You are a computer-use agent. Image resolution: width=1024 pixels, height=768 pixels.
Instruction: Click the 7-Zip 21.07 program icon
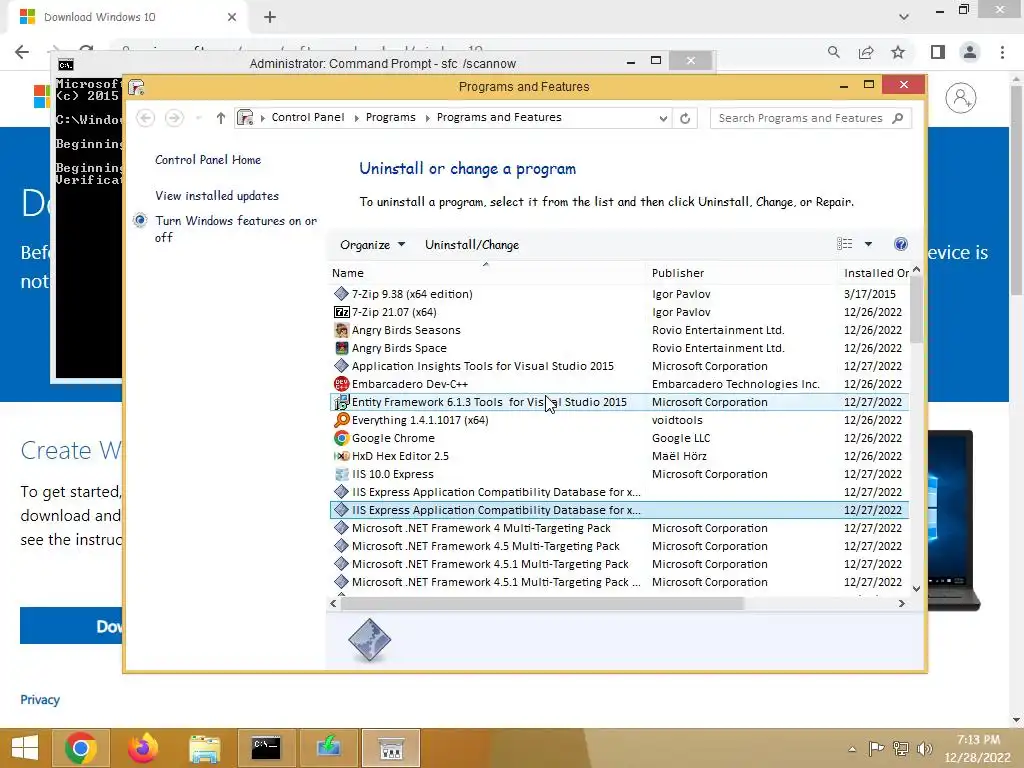341,312
